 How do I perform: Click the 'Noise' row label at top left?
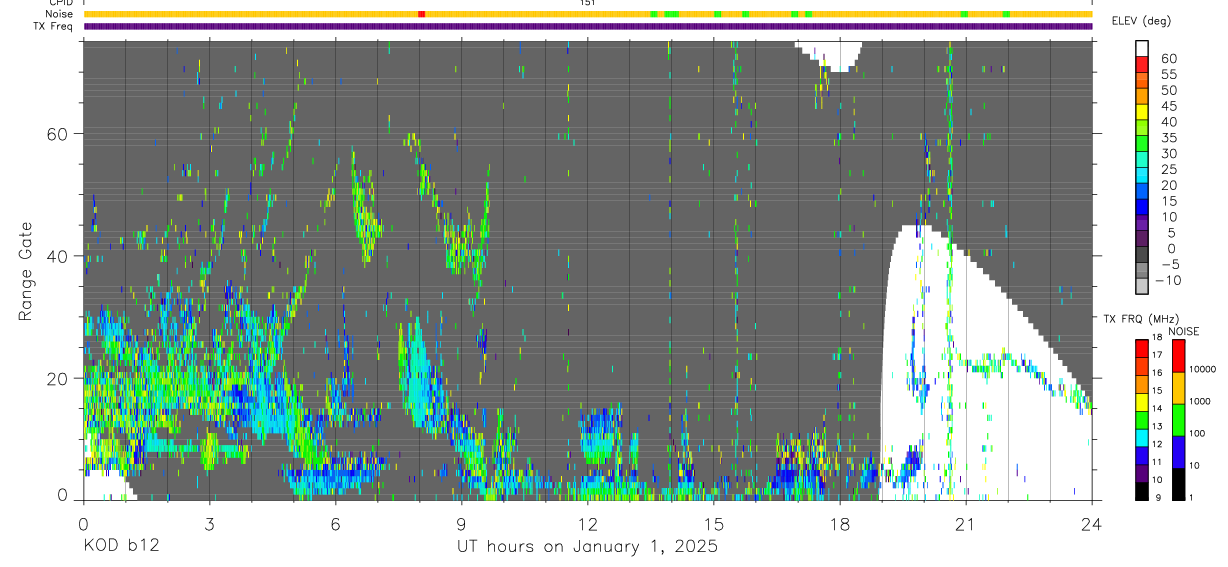coord(57,14)
